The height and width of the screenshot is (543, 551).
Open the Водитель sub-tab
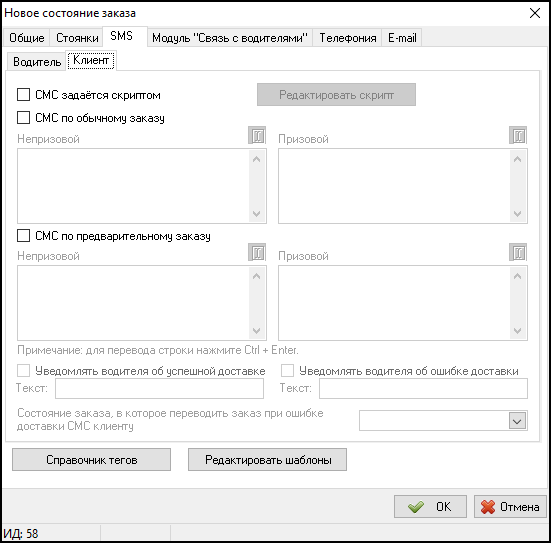(x=37, y=62)
